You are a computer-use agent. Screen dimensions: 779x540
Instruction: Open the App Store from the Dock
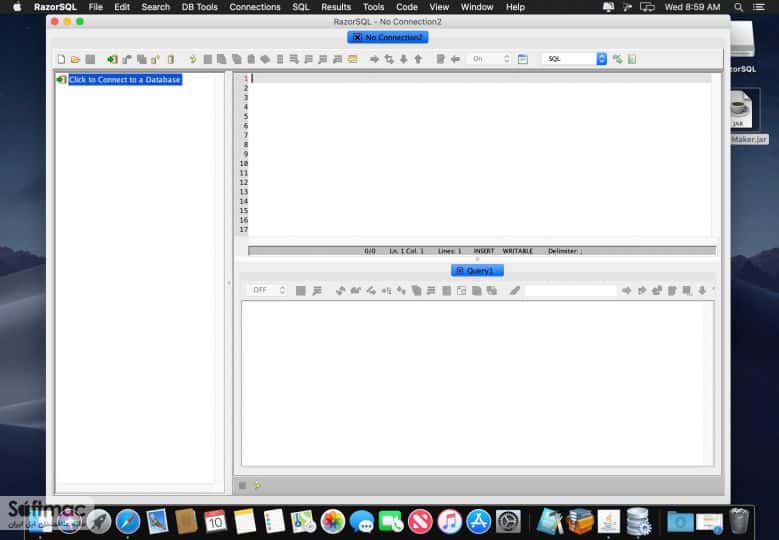478,522
